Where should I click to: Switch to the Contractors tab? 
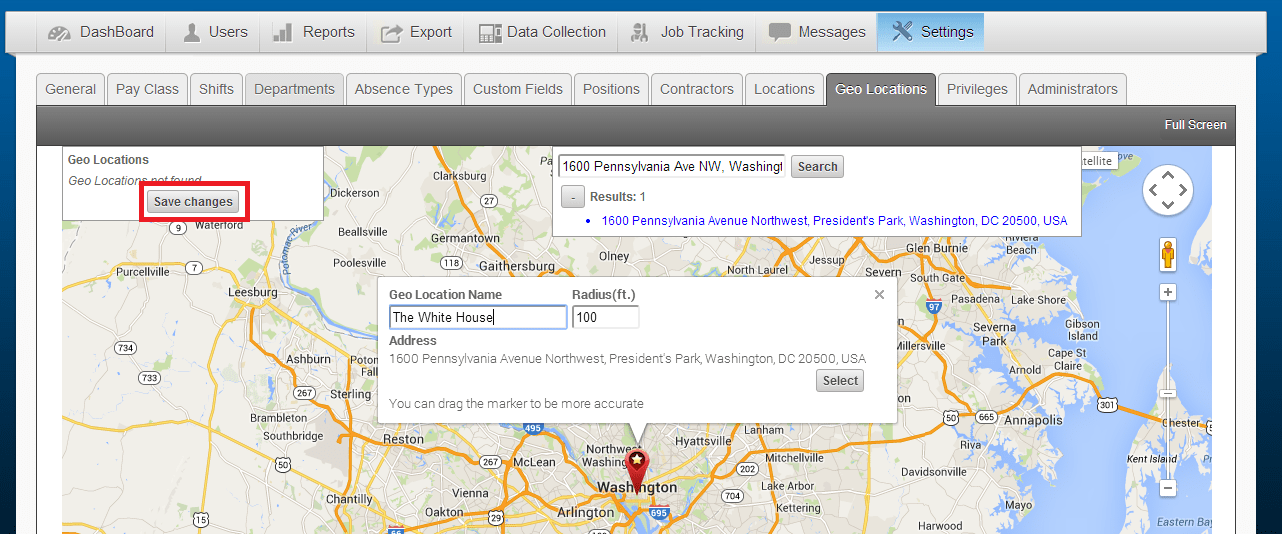pyautogui.click(x=697, y=89)
